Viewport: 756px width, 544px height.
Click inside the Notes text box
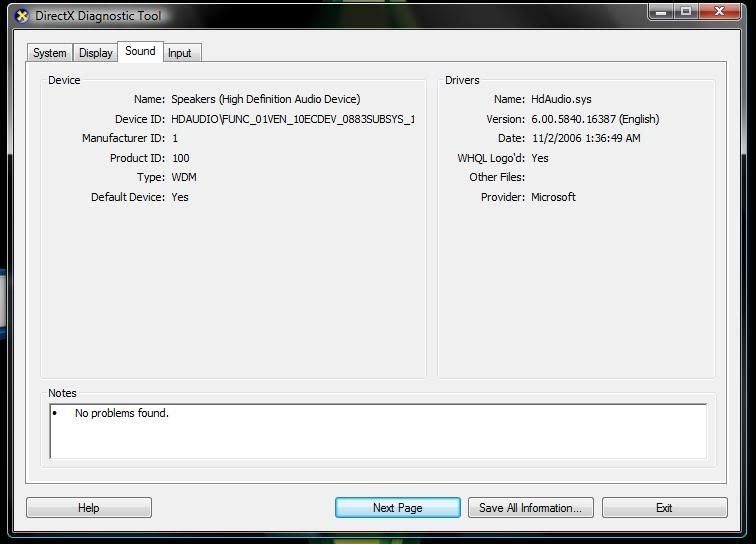[378, 431]
